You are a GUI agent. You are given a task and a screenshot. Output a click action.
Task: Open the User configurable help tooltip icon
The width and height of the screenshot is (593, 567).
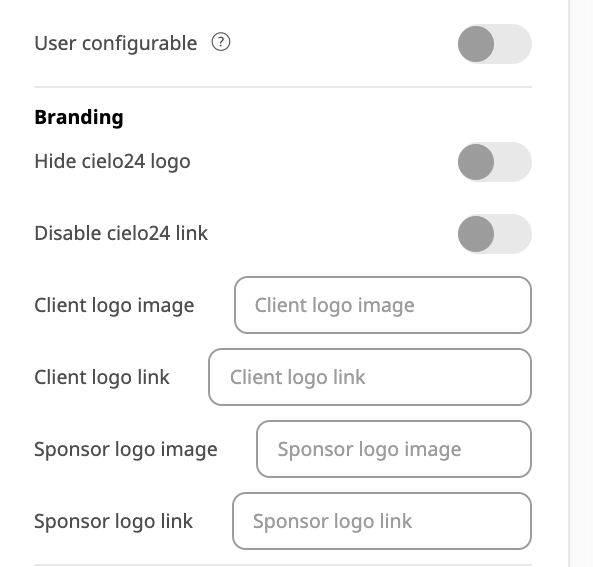[x=221, y=42]
